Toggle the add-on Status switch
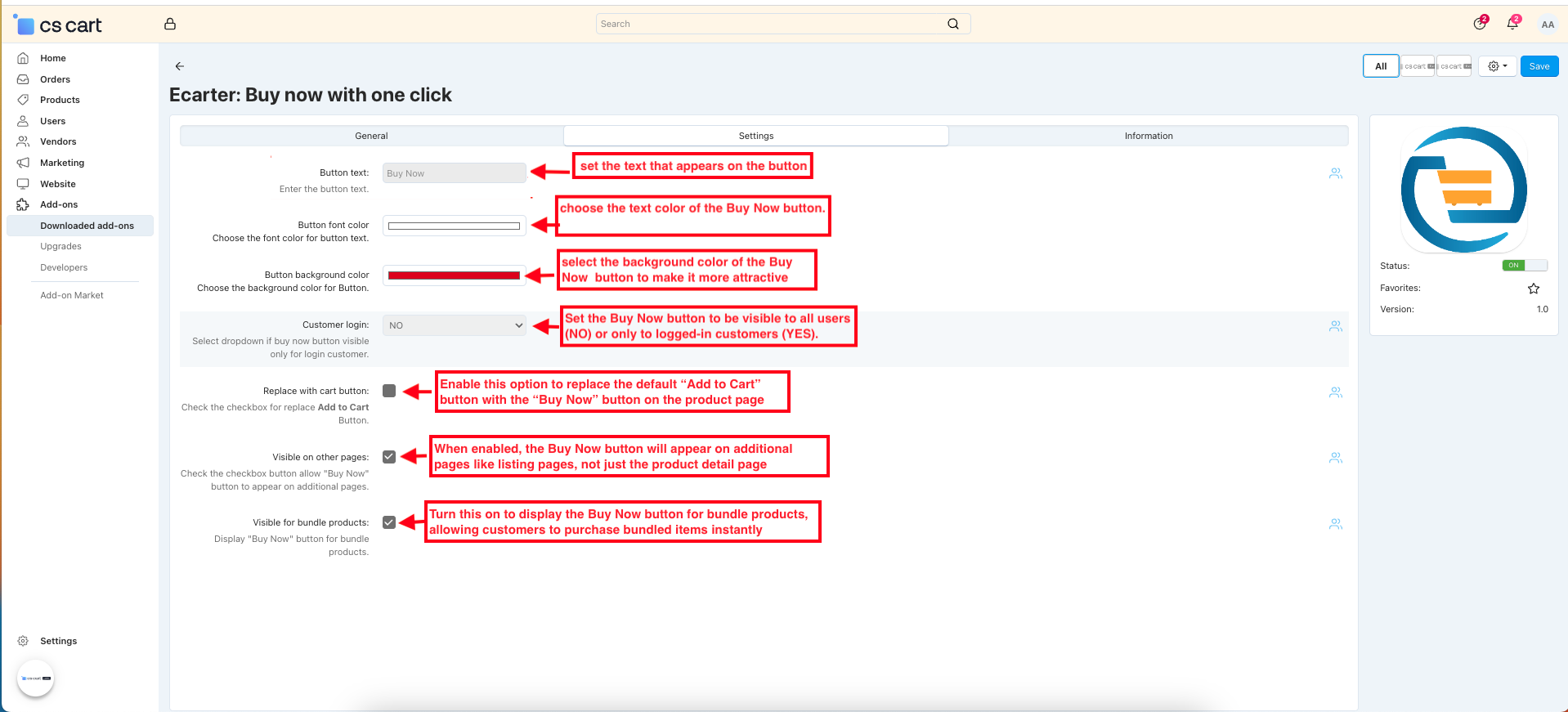 (1524, 266)
